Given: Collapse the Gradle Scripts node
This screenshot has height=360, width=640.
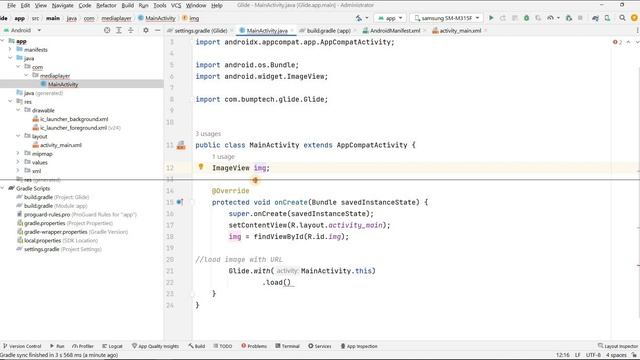Looking at the screenshot, I should pos(2,188).
